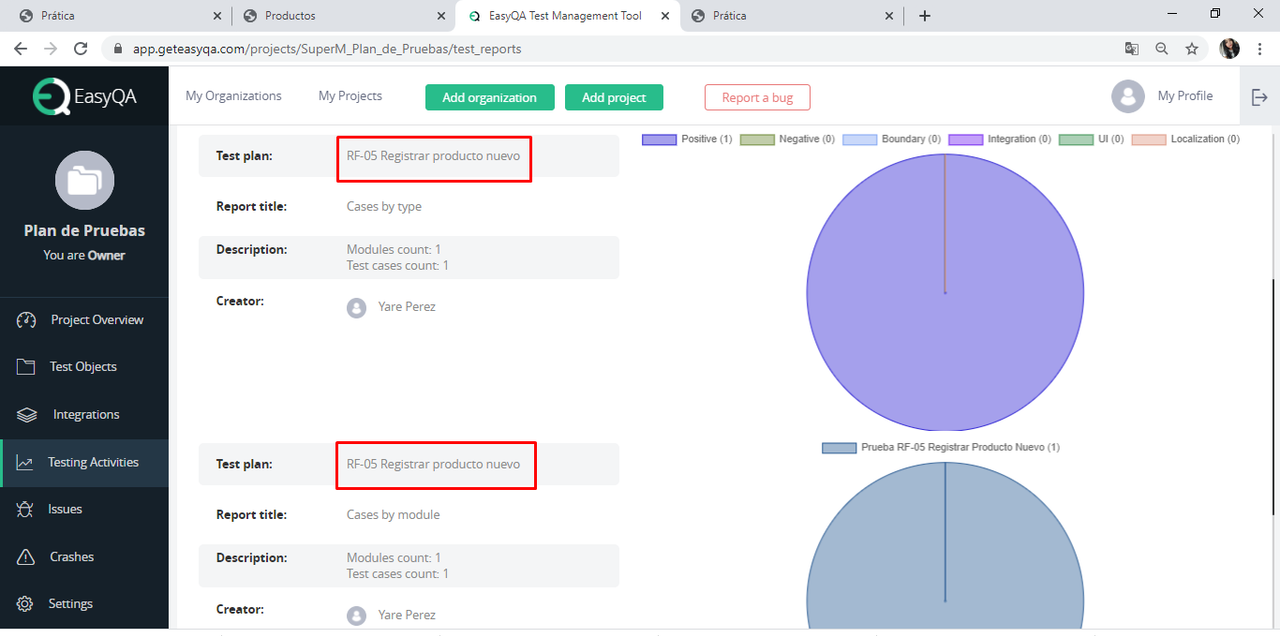Click the My Profile avatar icon
The width and height of the screenshot is (1280, 636).
[1128, 96]
